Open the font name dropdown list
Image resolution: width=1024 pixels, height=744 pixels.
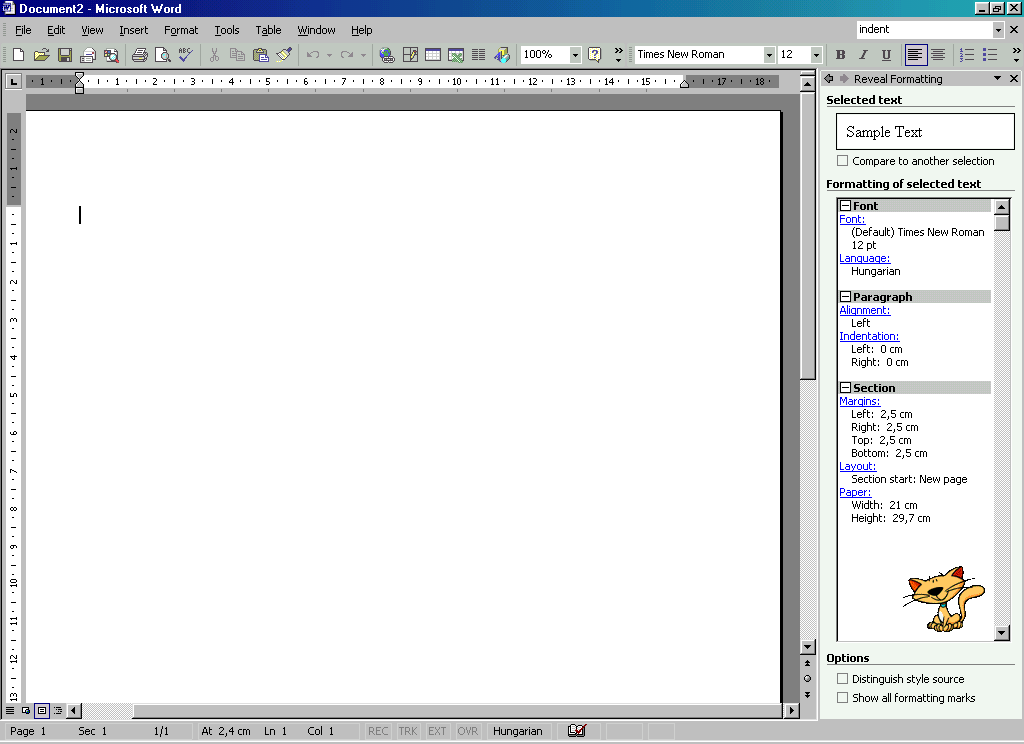(769, 55)
